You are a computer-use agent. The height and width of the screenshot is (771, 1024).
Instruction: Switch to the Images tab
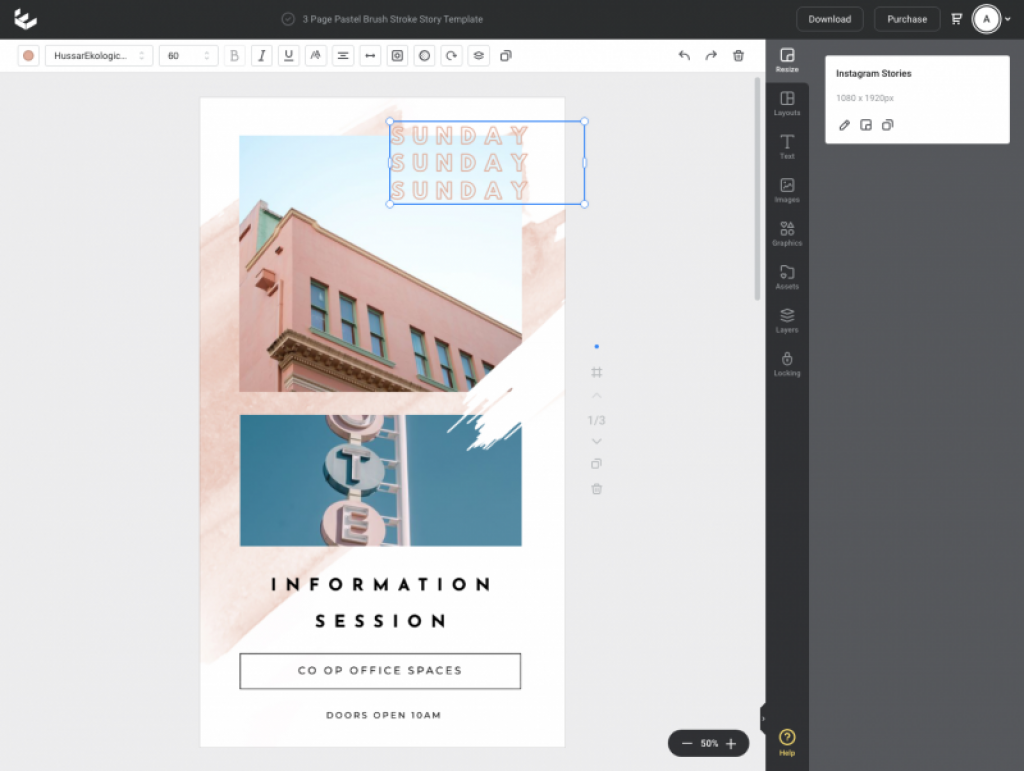click(787, 190)
